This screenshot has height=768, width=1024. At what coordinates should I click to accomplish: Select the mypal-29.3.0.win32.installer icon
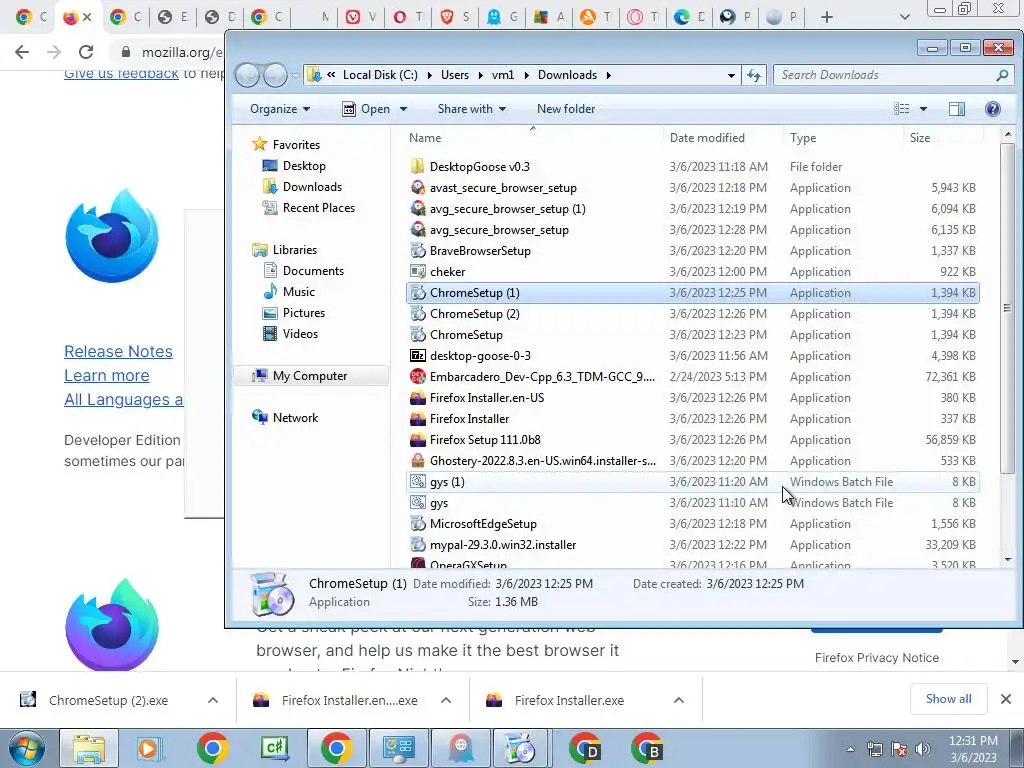coord(418,544)
